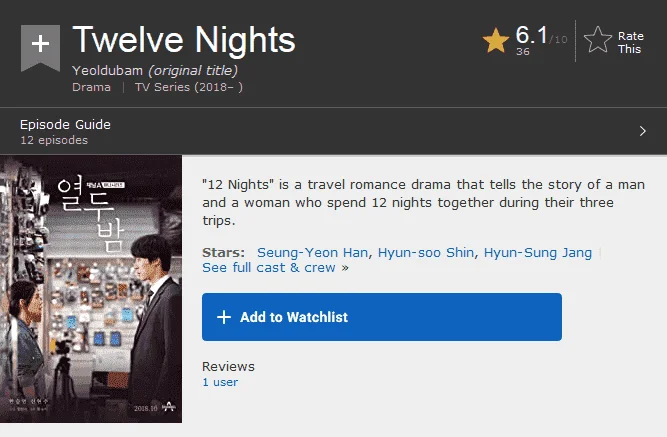Open Hyun-Sung Jang's profile link
Image resolution: width=667 pixels, height=437 pixels.
click(x=538, y=252)
